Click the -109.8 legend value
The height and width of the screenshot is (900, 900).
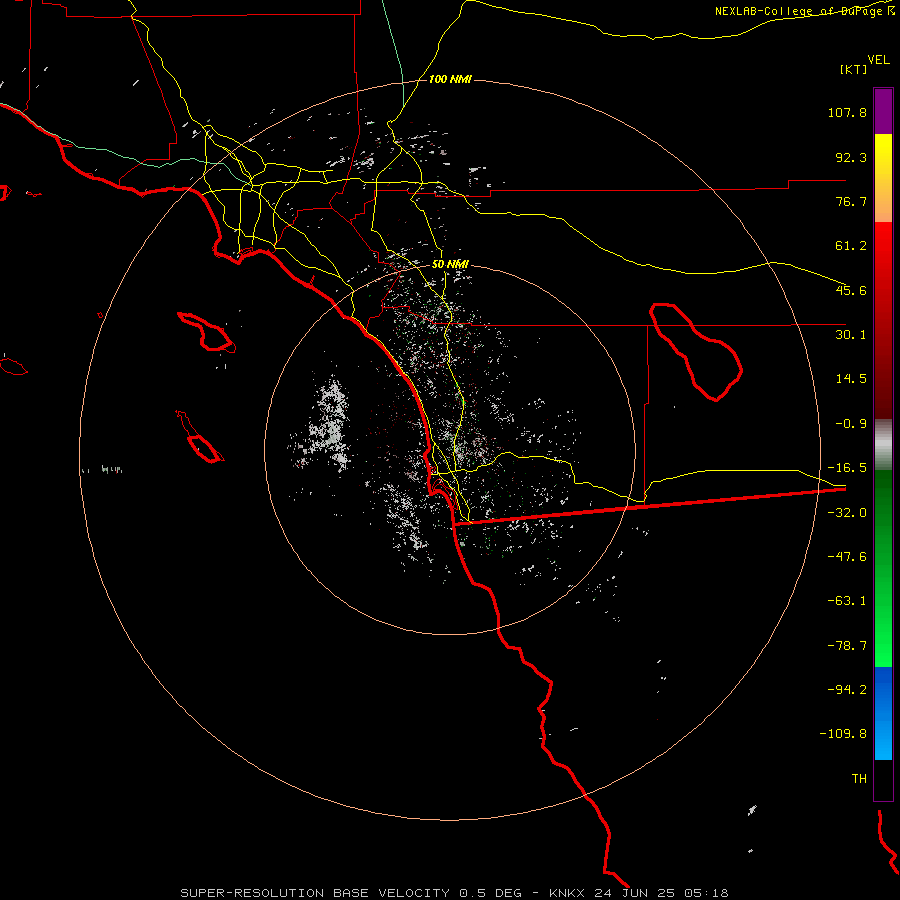pyautogui.click(x=843, y=734)
